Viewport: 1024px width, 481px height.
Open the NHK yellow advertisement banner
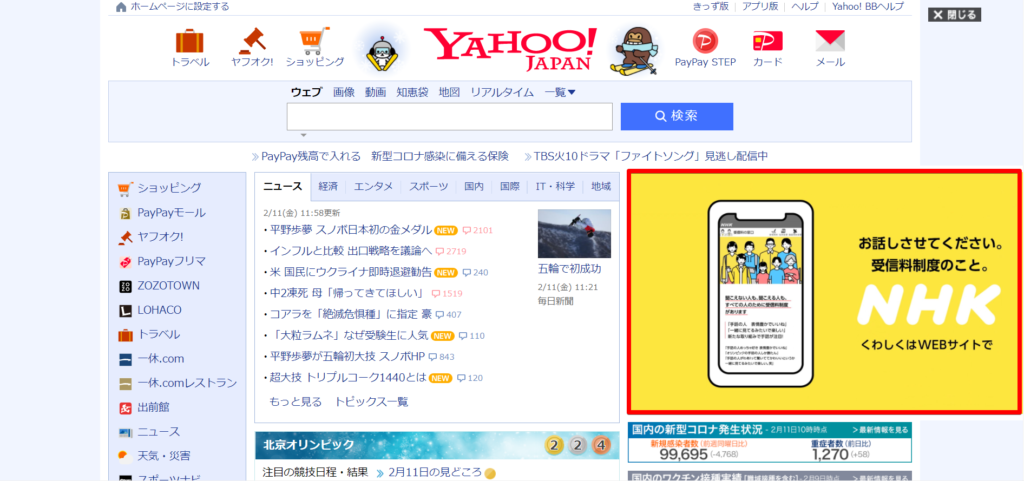click(824, 292)
